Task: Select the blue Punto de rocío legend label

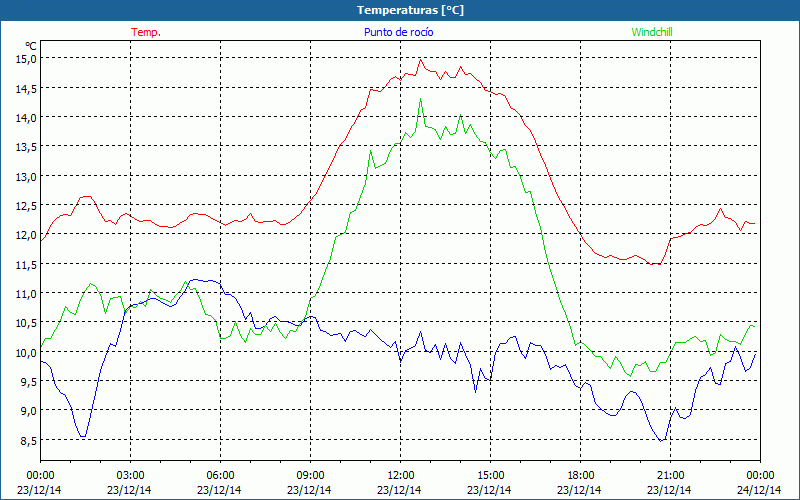Action: point(398,32)
